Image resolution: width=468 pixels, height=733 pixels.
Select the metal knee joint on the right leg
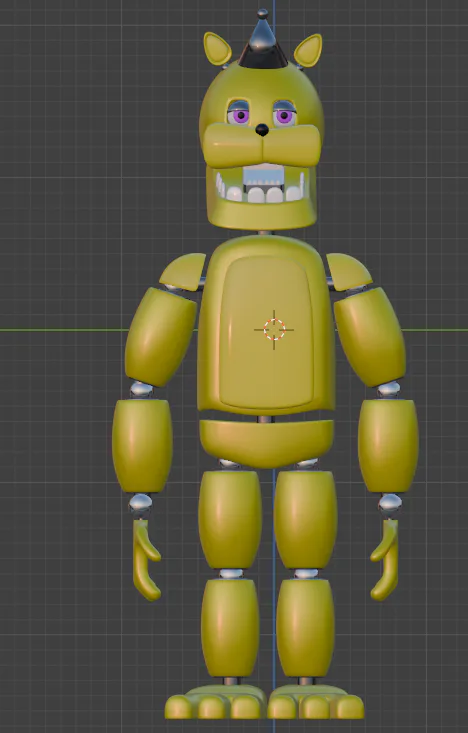pyautogui.click(x=306, y=574)
